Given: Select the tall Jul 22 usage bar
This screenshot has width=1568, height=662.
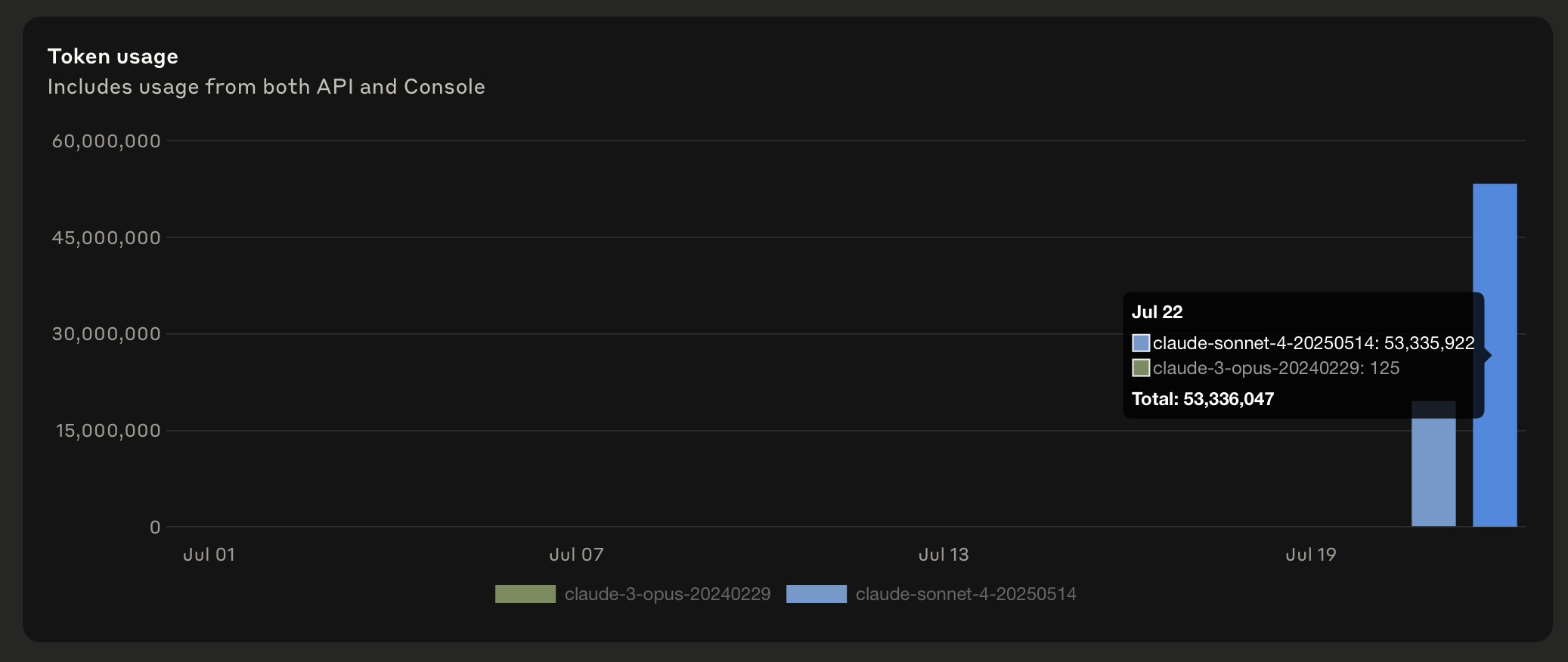Looking at the screenshot, I should click(x=1495, y=355).
